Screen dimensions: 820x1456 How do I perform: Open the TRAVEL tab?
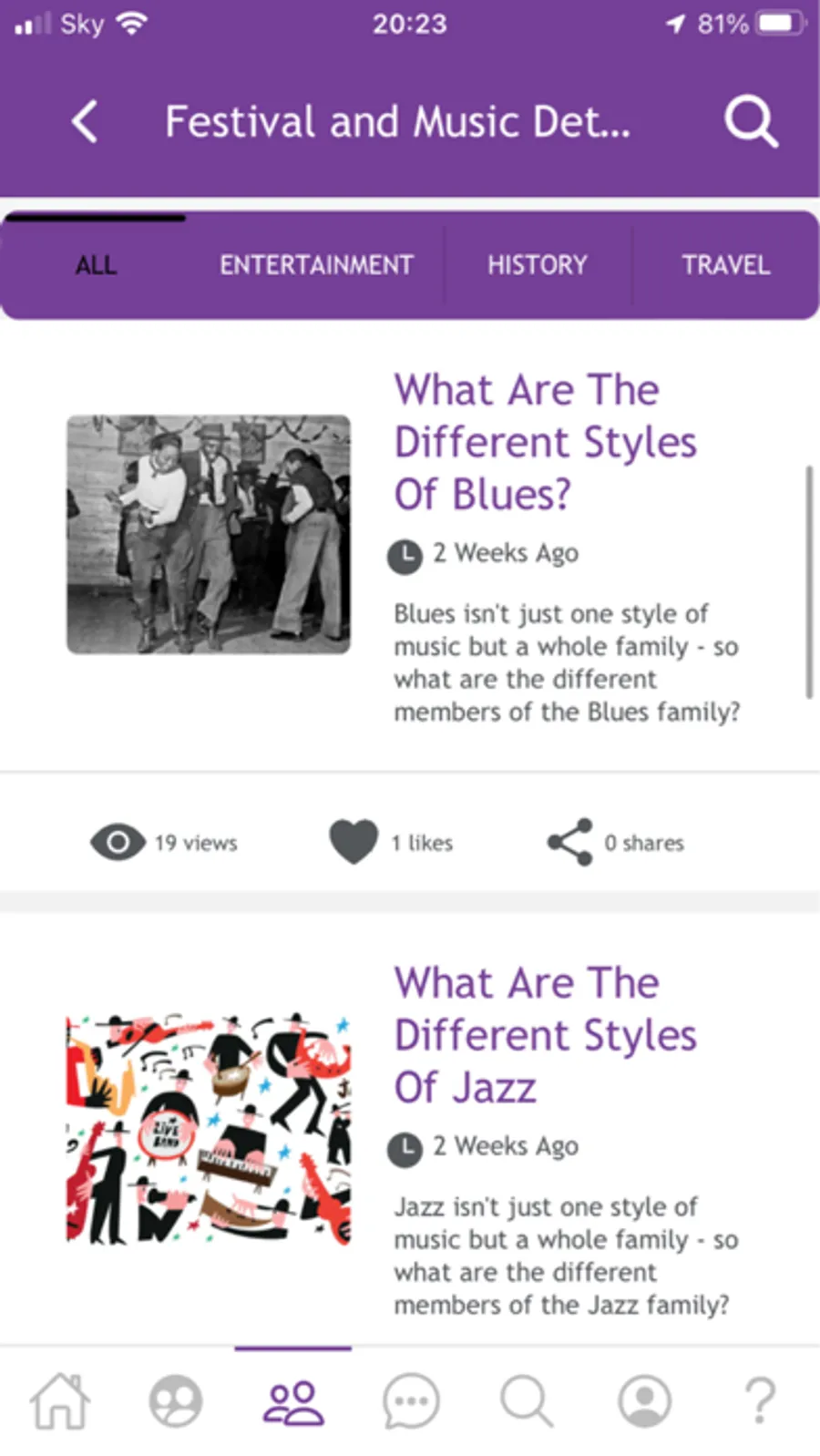725,265
